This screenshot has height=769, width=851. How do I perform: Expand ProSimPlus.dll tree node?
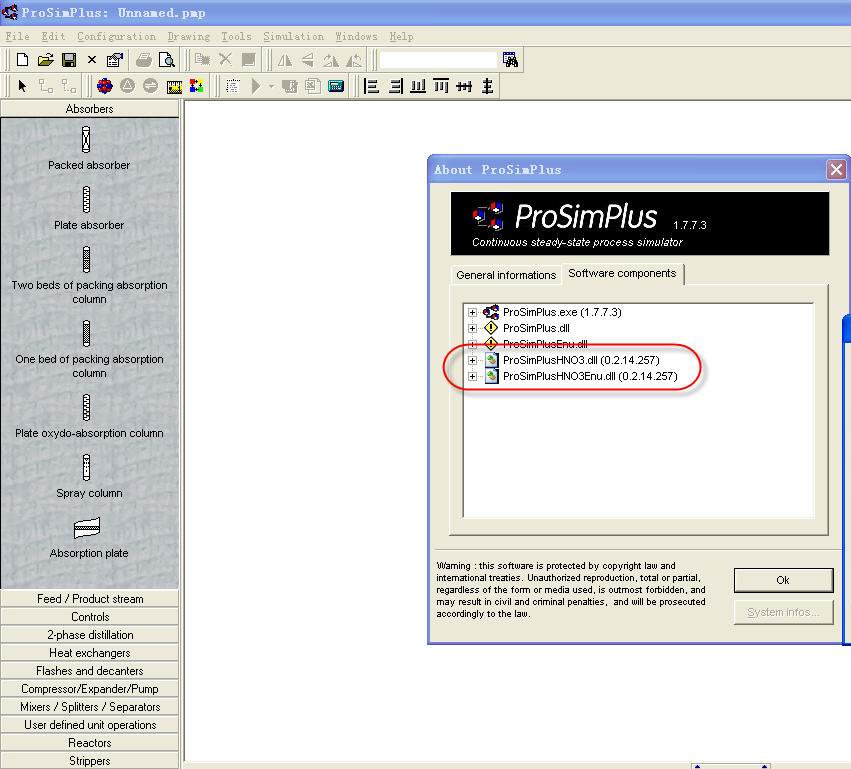tap(472, 328)
